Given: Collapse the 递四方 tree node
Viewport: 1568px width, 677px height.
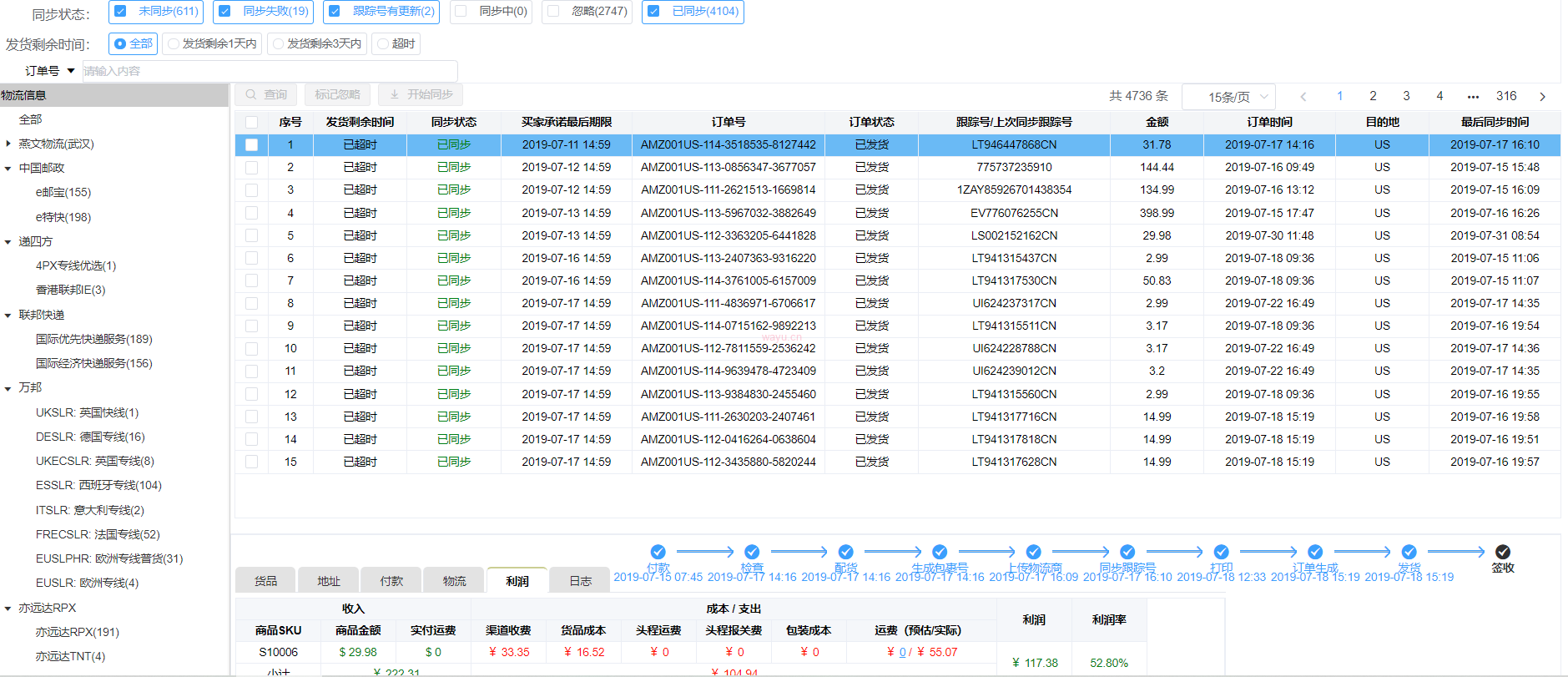Looking at the screenshot, I should click(x=8, y=241).
